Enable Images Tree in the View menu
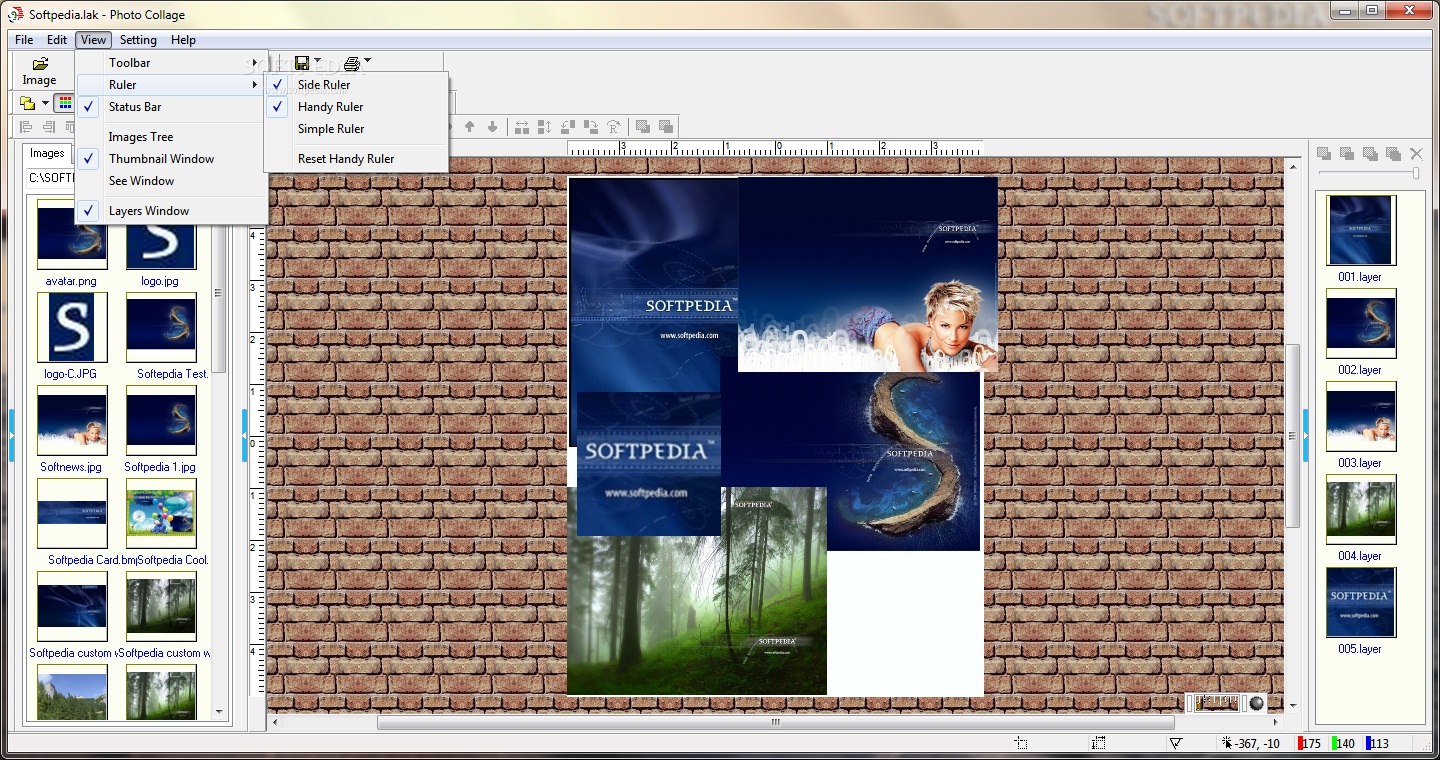Screen dimensions: 1440x760 pyautogui.click(x=172, y=137)
